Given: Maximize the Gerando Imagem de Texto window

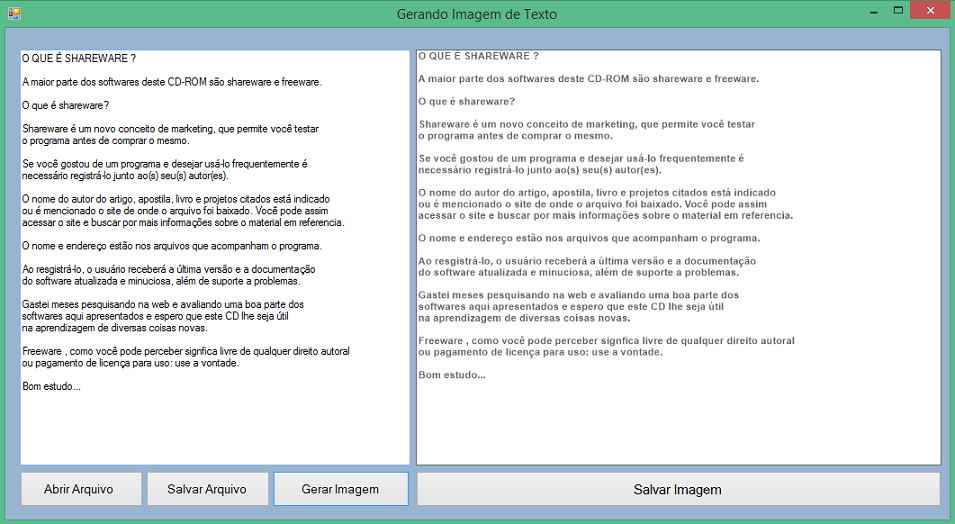Looking at the screenshot, I should (x=898, y=10).
